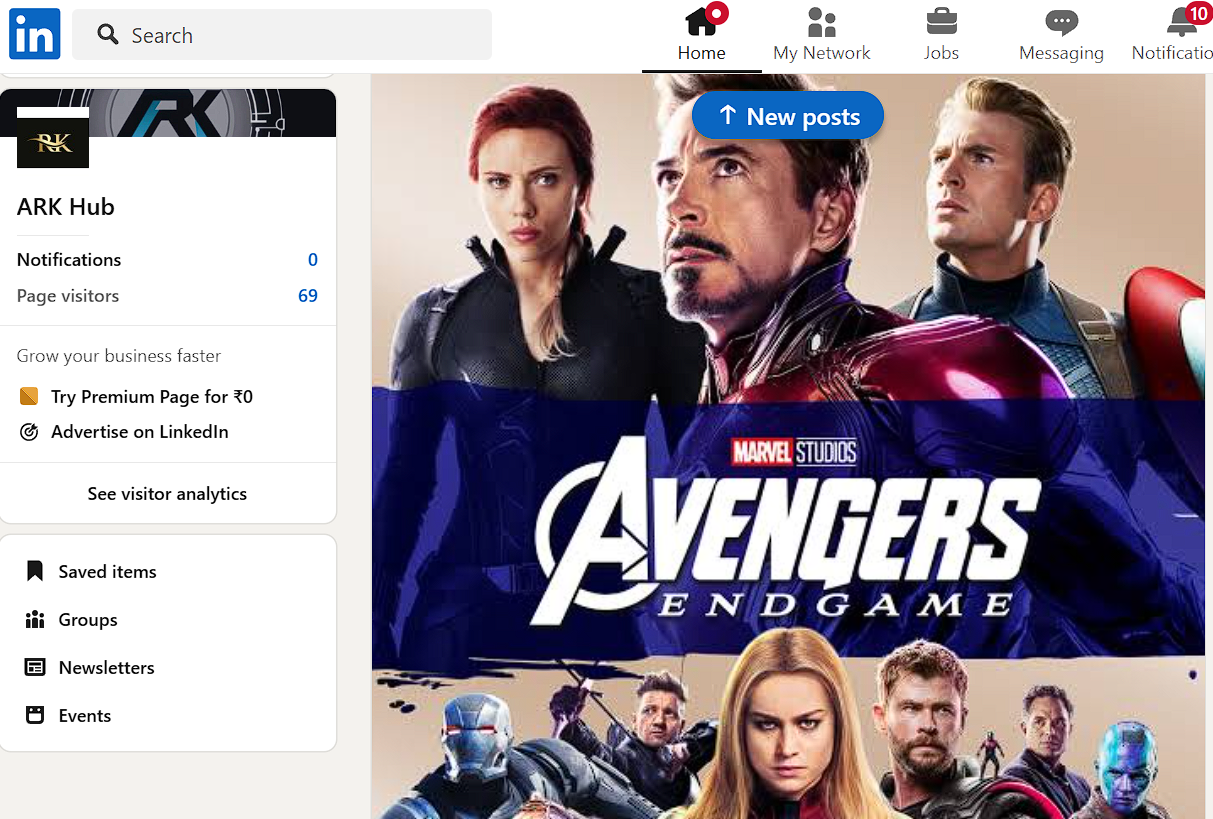Open the Messaging chat bubble icon
1213x819 pixels.
click(x=1061, y=21)
